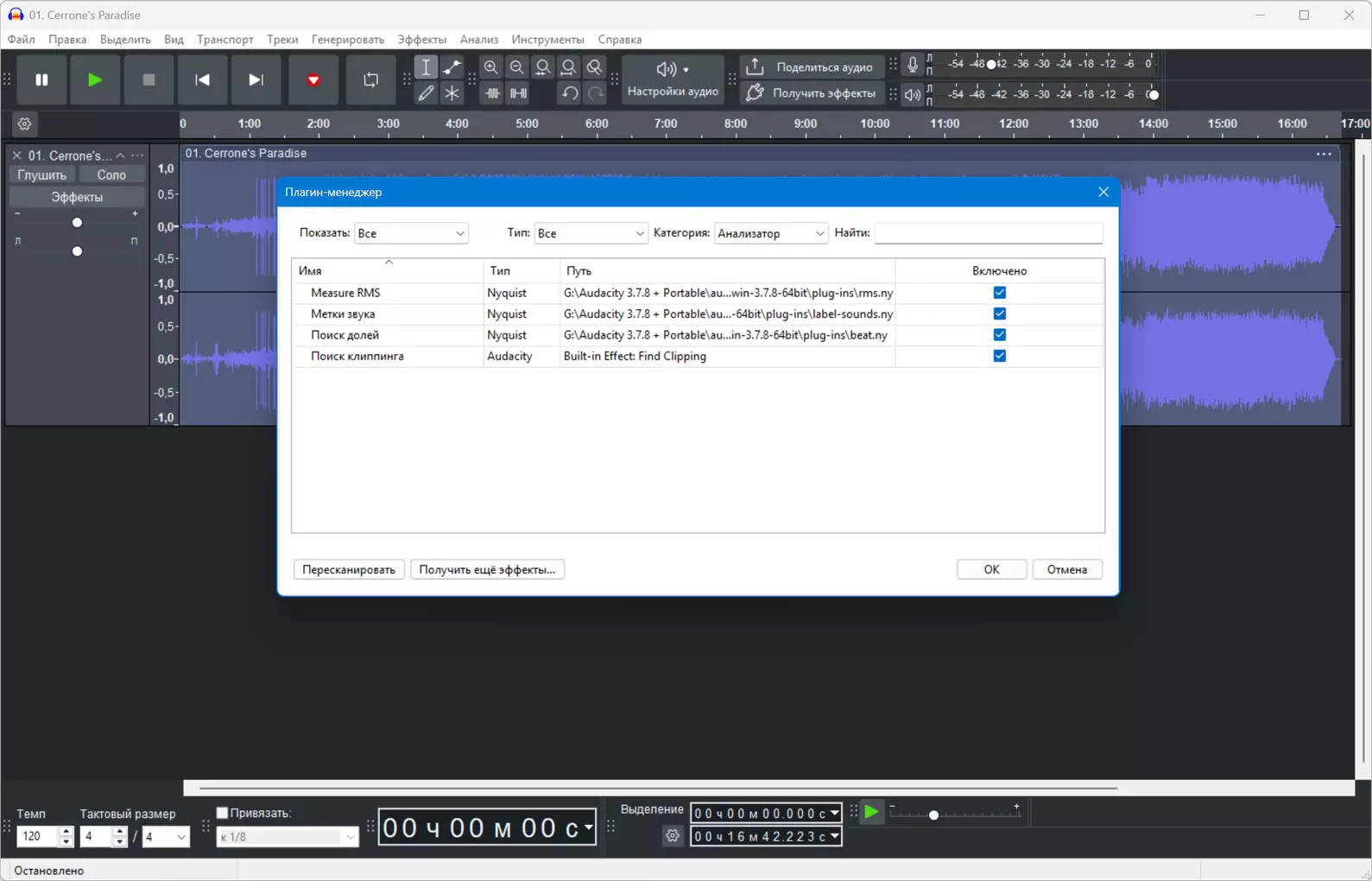
Task: Click the Trim audio outside selection icon
Action: pos(492,93)
